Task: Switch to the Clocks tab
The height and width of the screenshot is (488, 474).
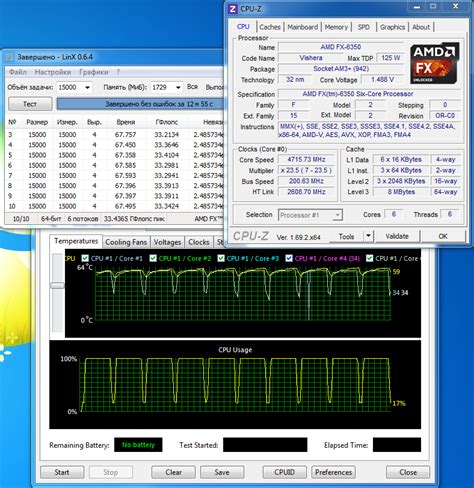Action: pos(199,242)
